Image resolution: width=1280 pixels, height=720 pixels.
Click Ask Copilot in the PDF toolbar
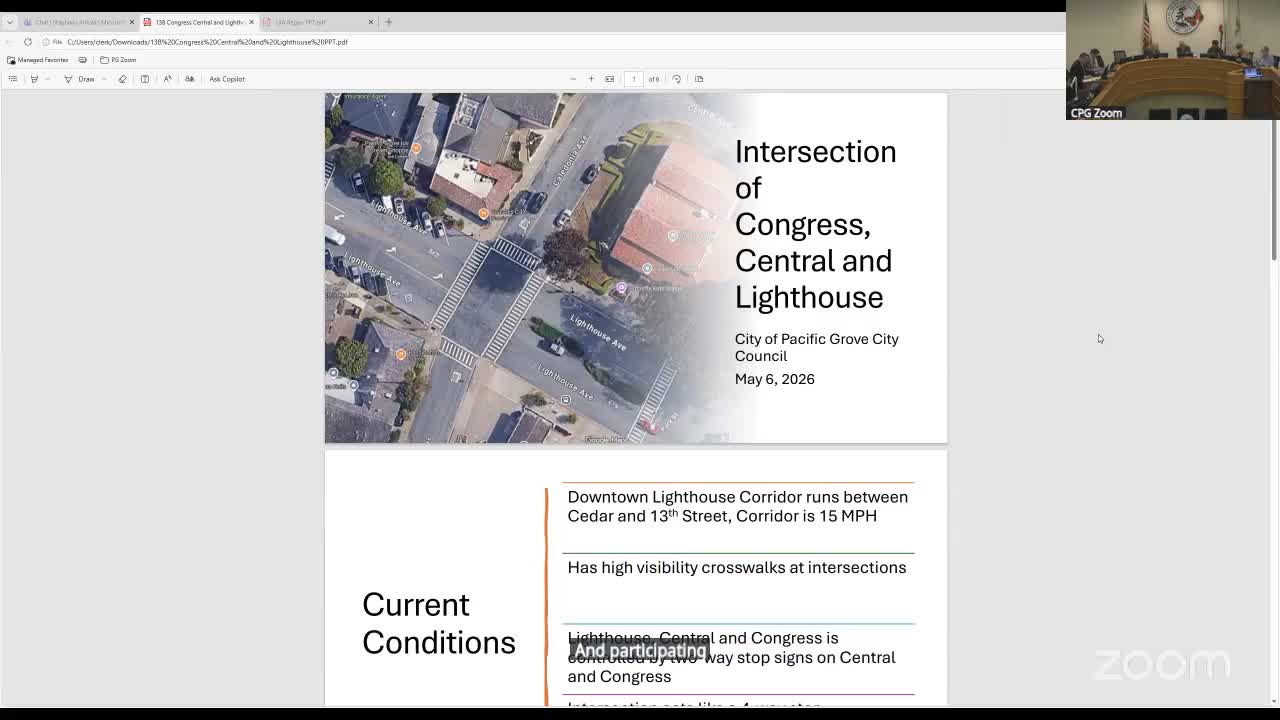click(x=227, y=79)
